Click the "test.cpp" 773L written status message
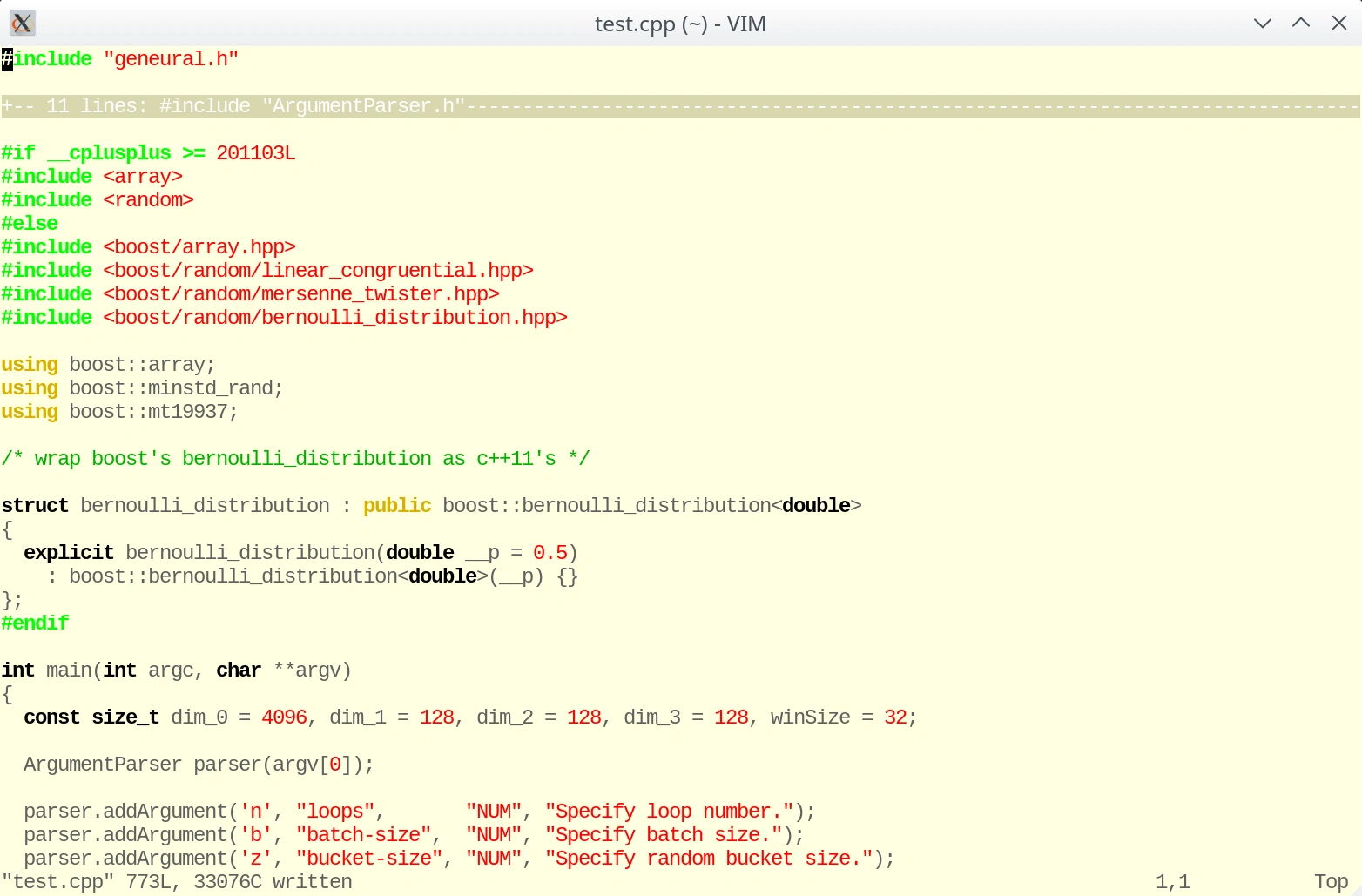The width and height of the screenshot is (1362, 896). pyautogui.click(x=177, y=882)
